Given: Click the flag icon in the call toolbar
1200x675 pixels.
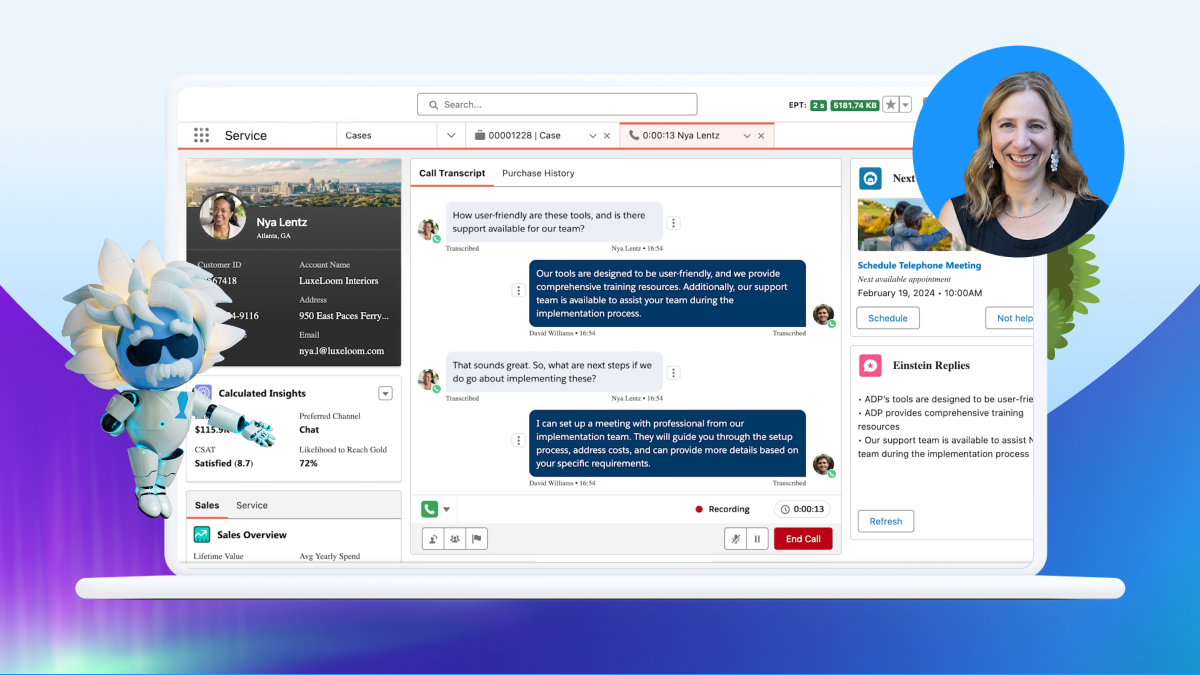Looking at the screenshot, I should pos(477,538).
